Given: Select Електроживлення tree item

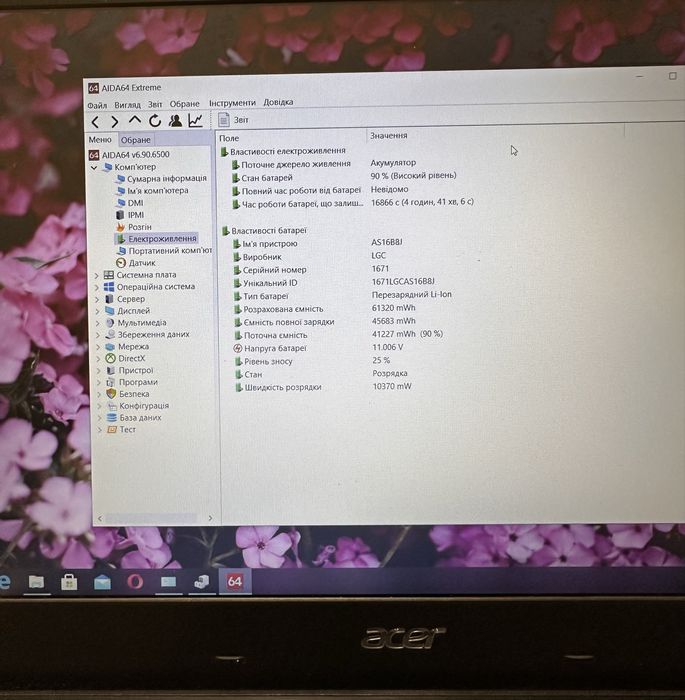Looking at the screenshot, I should pos(157,239).
